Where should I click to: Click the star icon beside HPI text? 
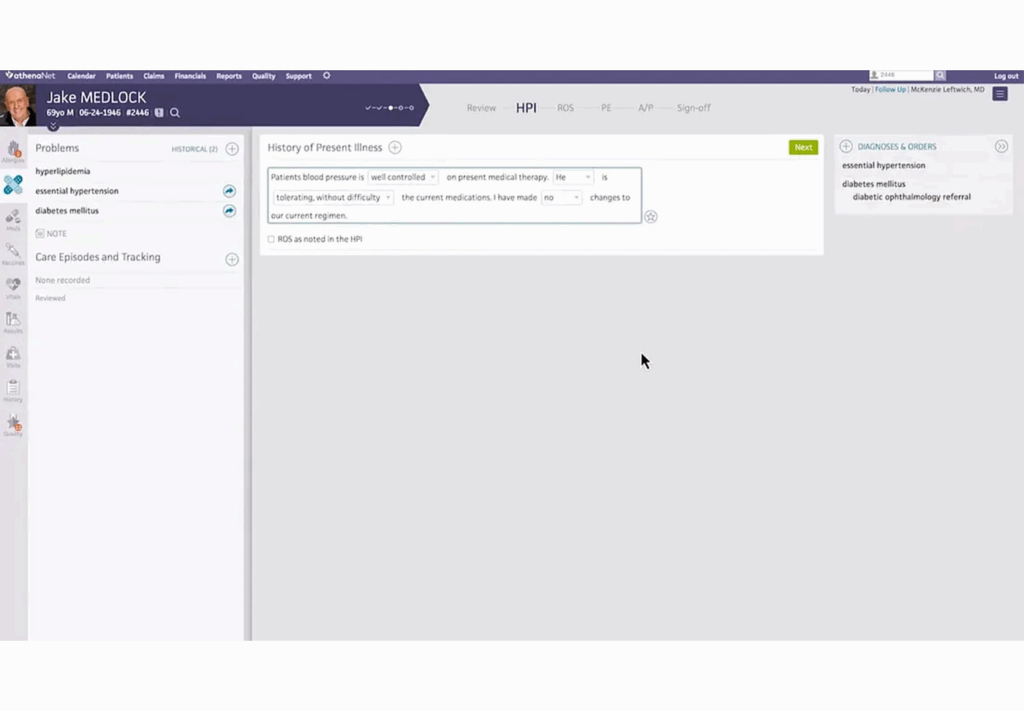point(651,217)
